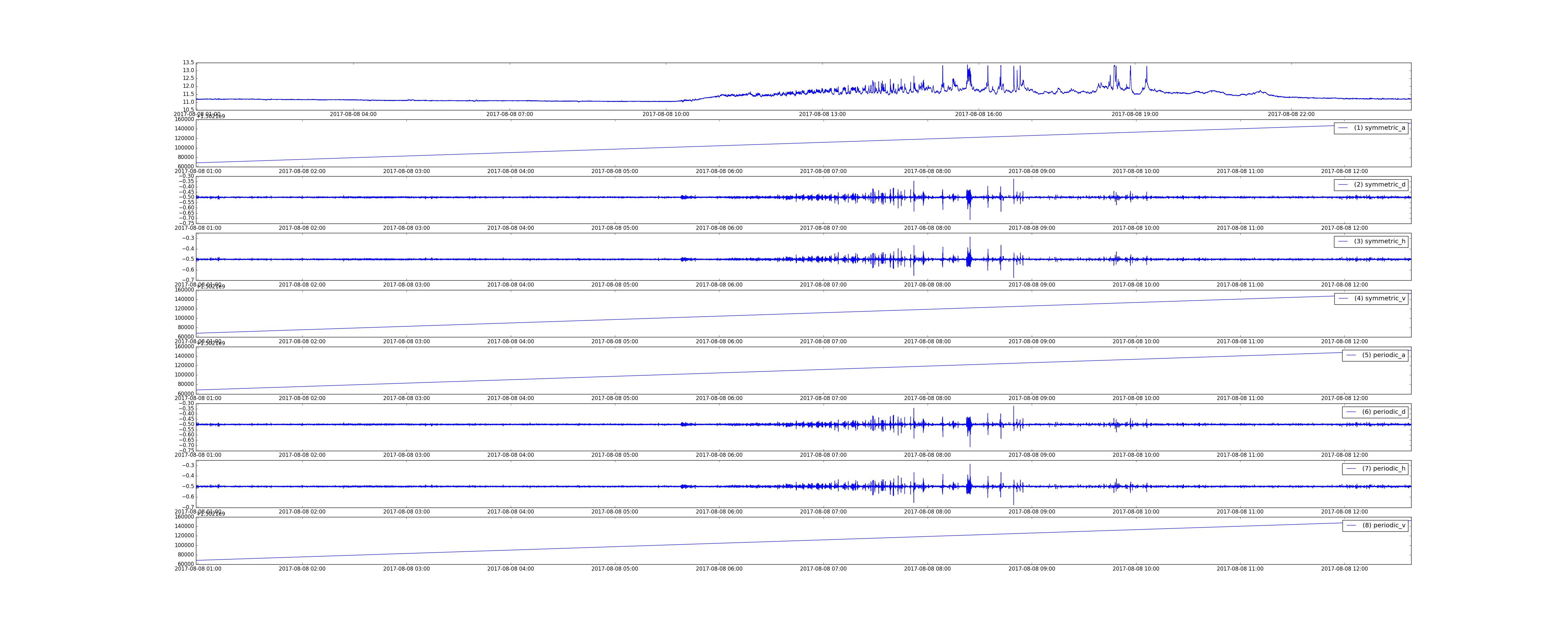Click the 16:00 tick label on top plot
The image size is (1568, 627).
pyautogui.click(x=978, y=114)
